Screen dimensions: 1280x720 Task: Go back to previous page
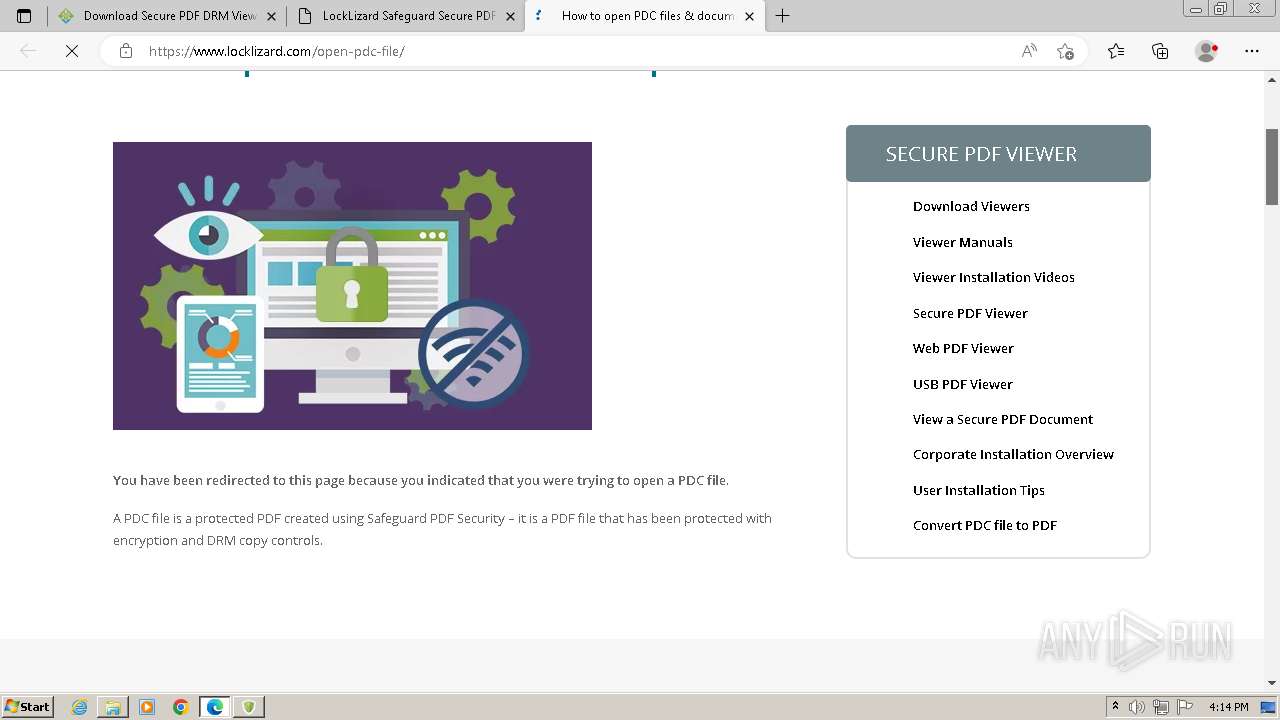click(x=28, y=51)
